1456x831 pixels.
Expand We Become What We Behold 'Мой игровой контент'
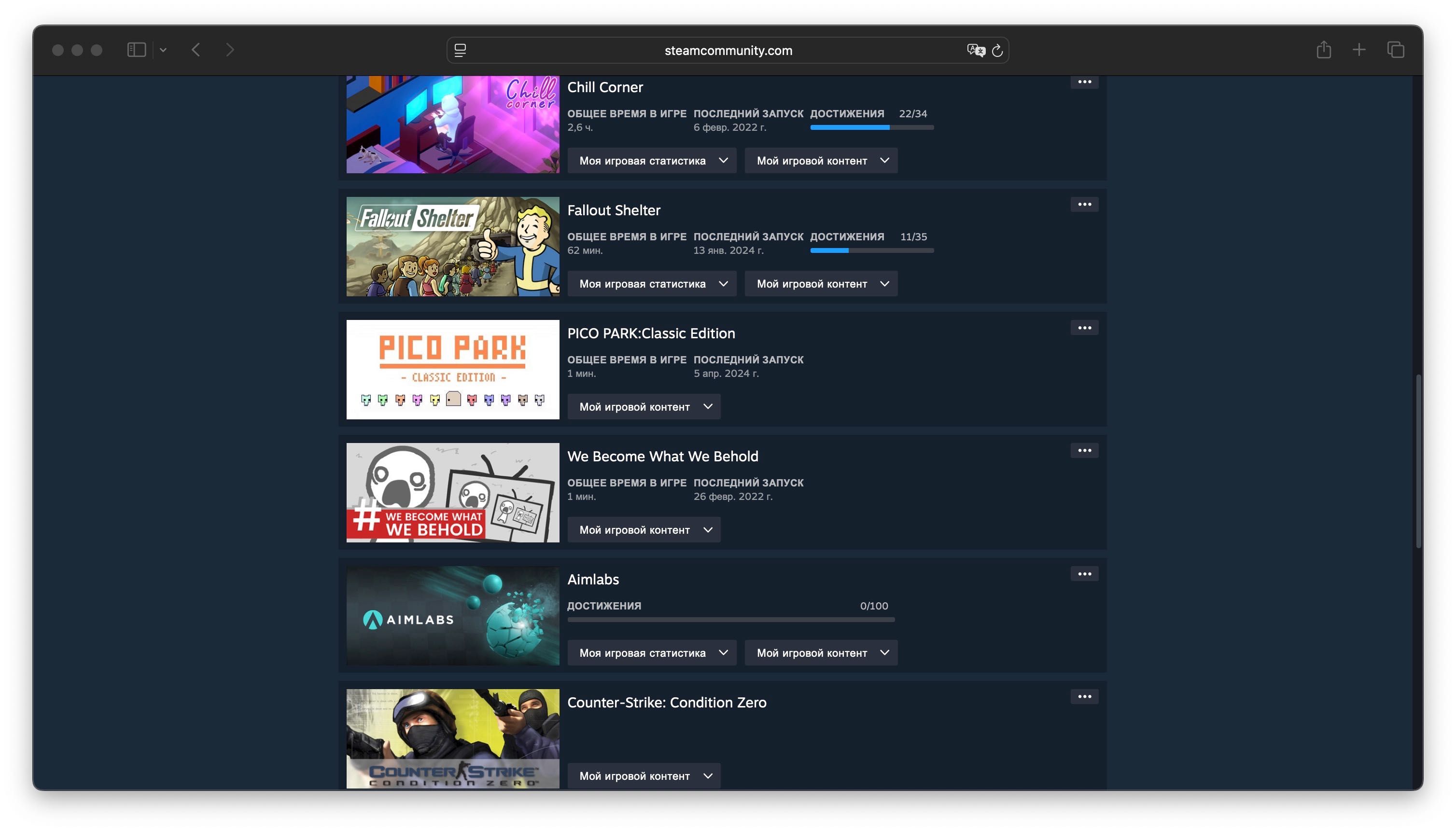[x=644, y=530]
